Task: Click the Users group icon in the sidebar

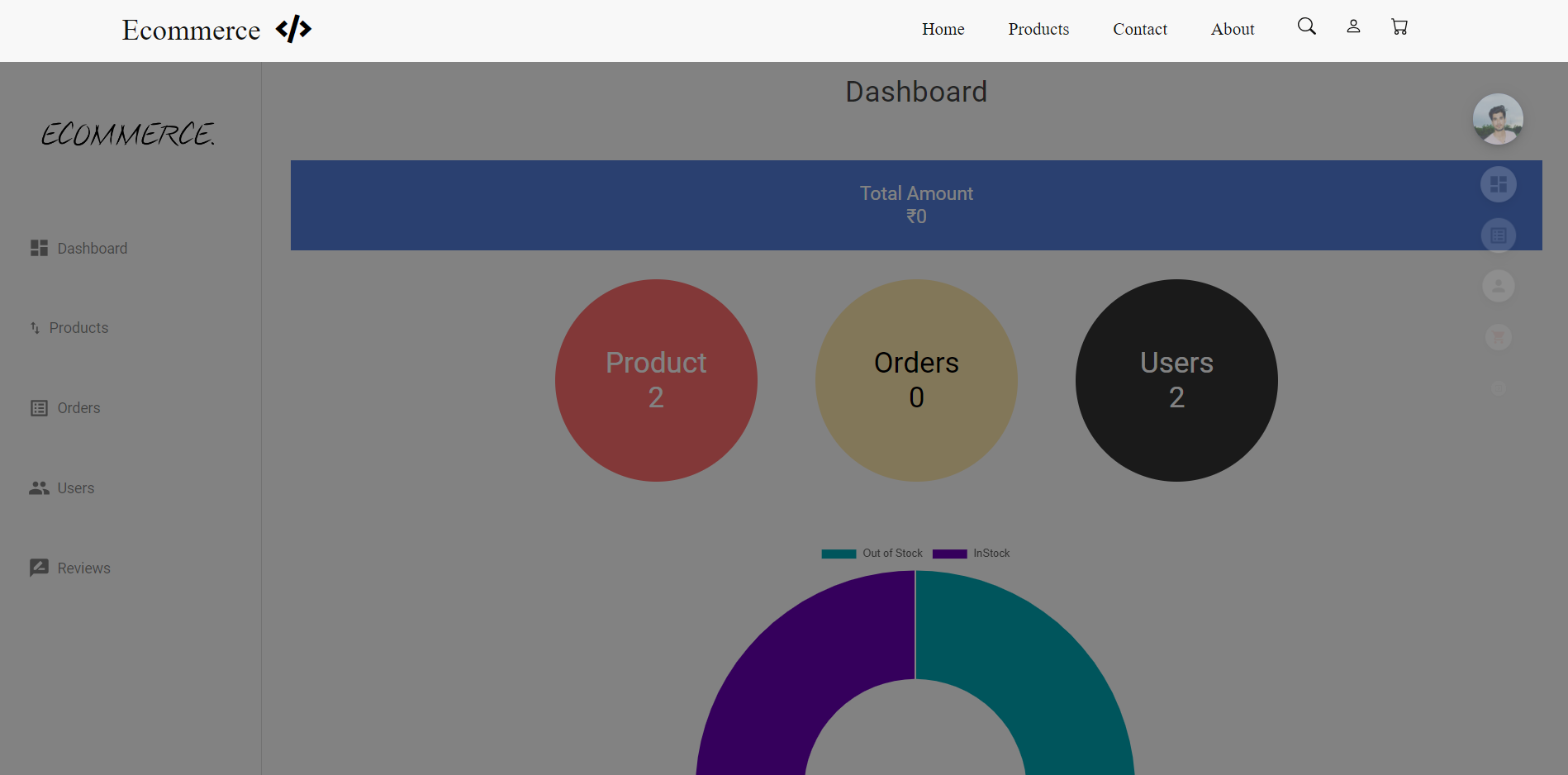Action: (38, 487)
